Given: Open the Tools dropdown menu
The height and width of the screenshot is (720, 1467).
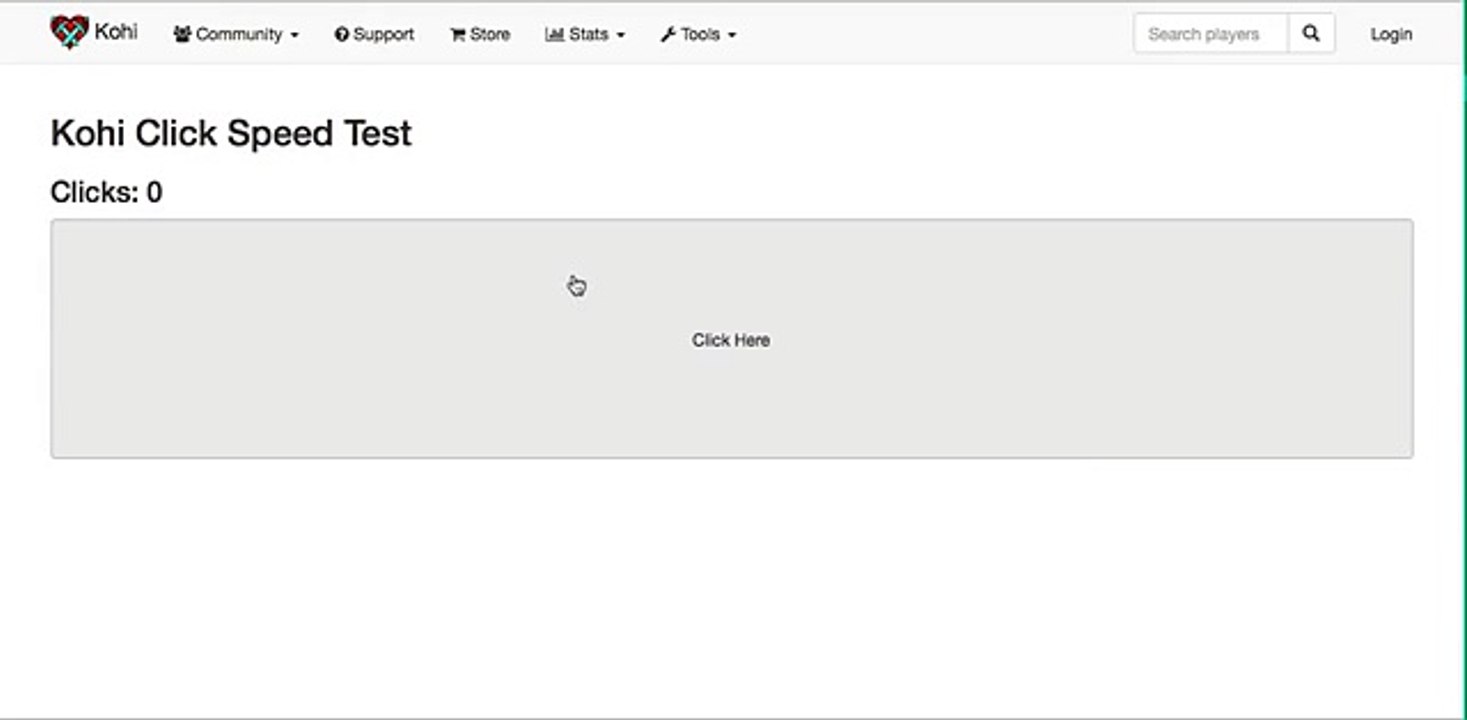Looking at the screenshot, I should (x=698, y=34).
